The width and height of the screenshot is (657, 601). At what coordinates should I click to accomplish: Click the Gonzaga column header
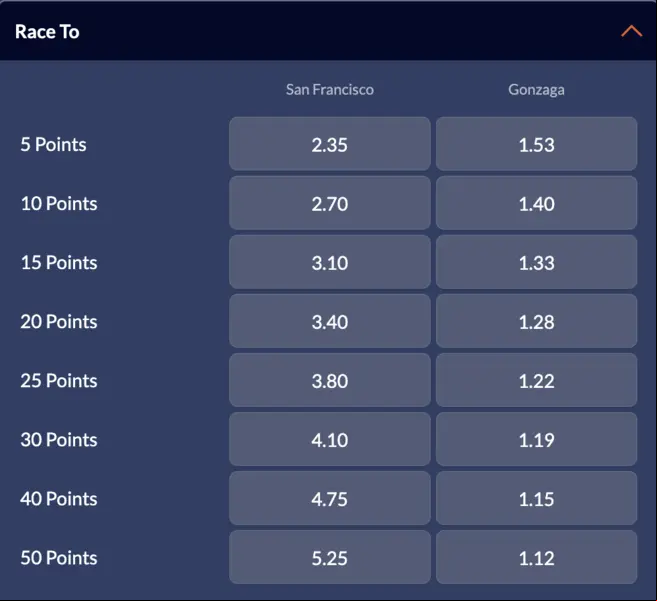[536, 90]
